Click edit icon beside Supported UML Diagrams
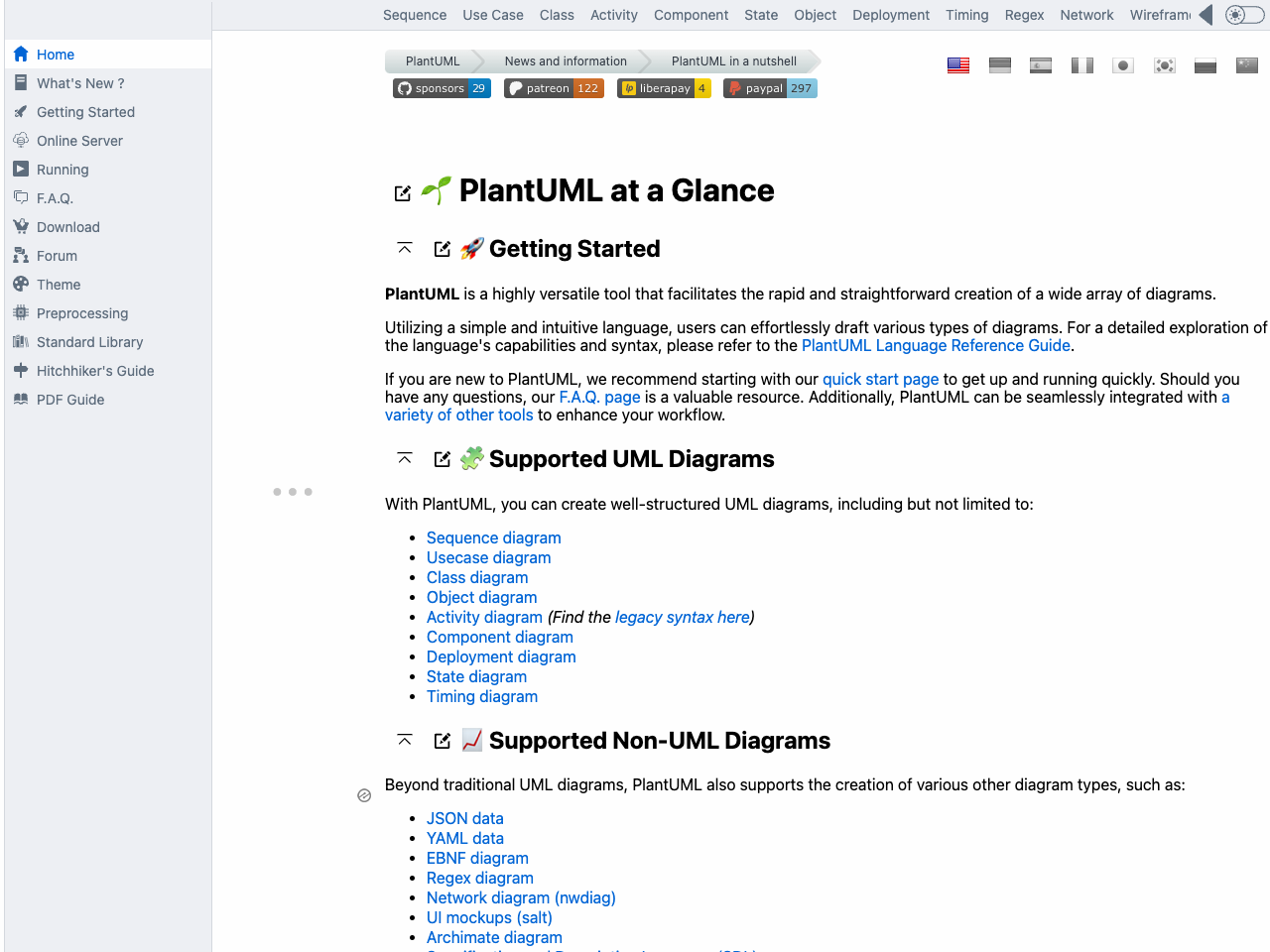Image resolution: width=1270 pixels, height=952 pixels. tap(443, 459)
